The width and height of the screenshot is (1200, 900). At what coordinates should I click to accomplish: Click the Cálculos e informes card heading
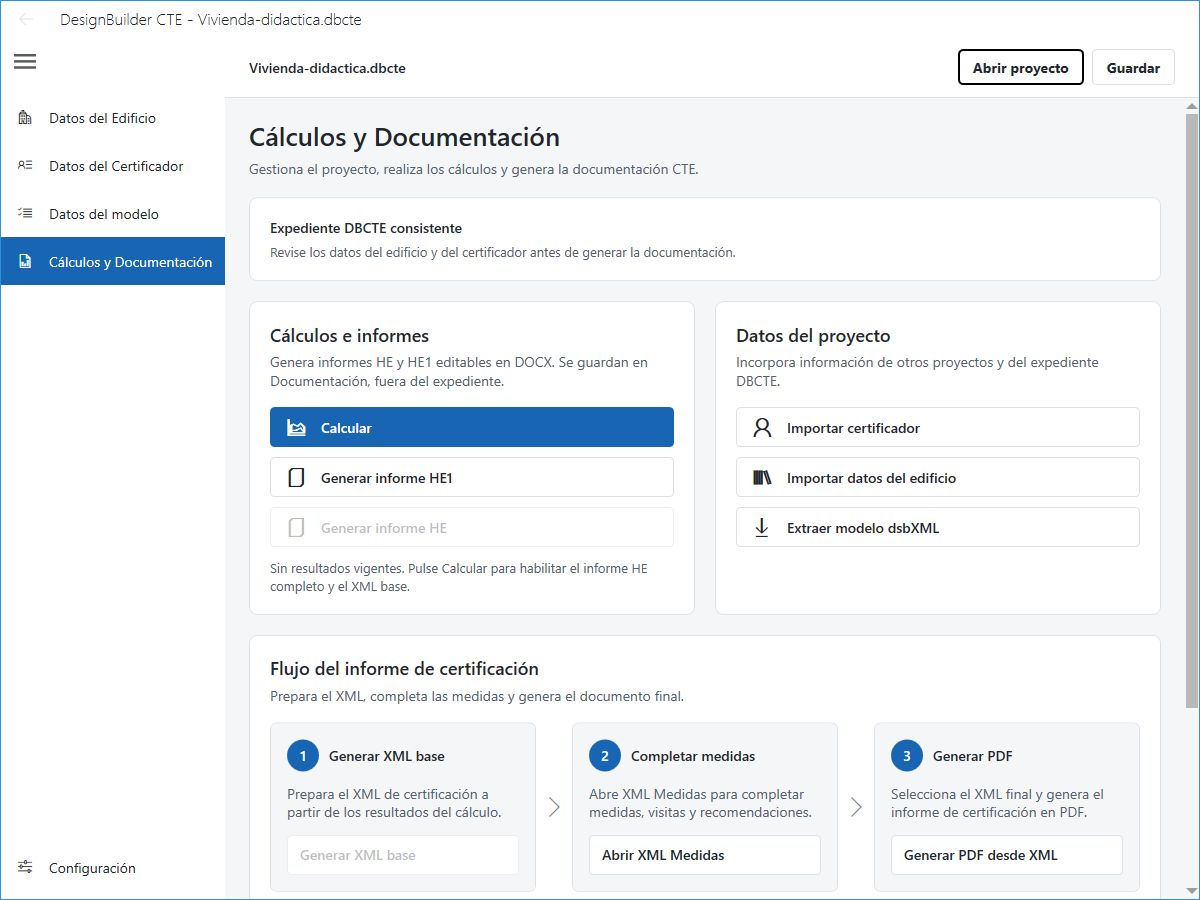click(x=349, y=336)
